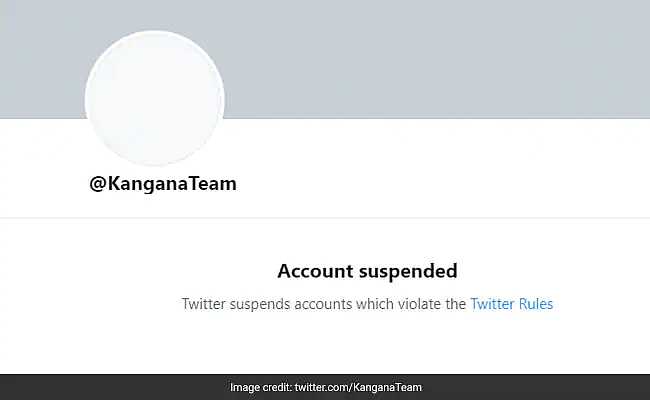Click the word violate in the notice
Screen dimensions: 650x400
click(x=420, y=304)
